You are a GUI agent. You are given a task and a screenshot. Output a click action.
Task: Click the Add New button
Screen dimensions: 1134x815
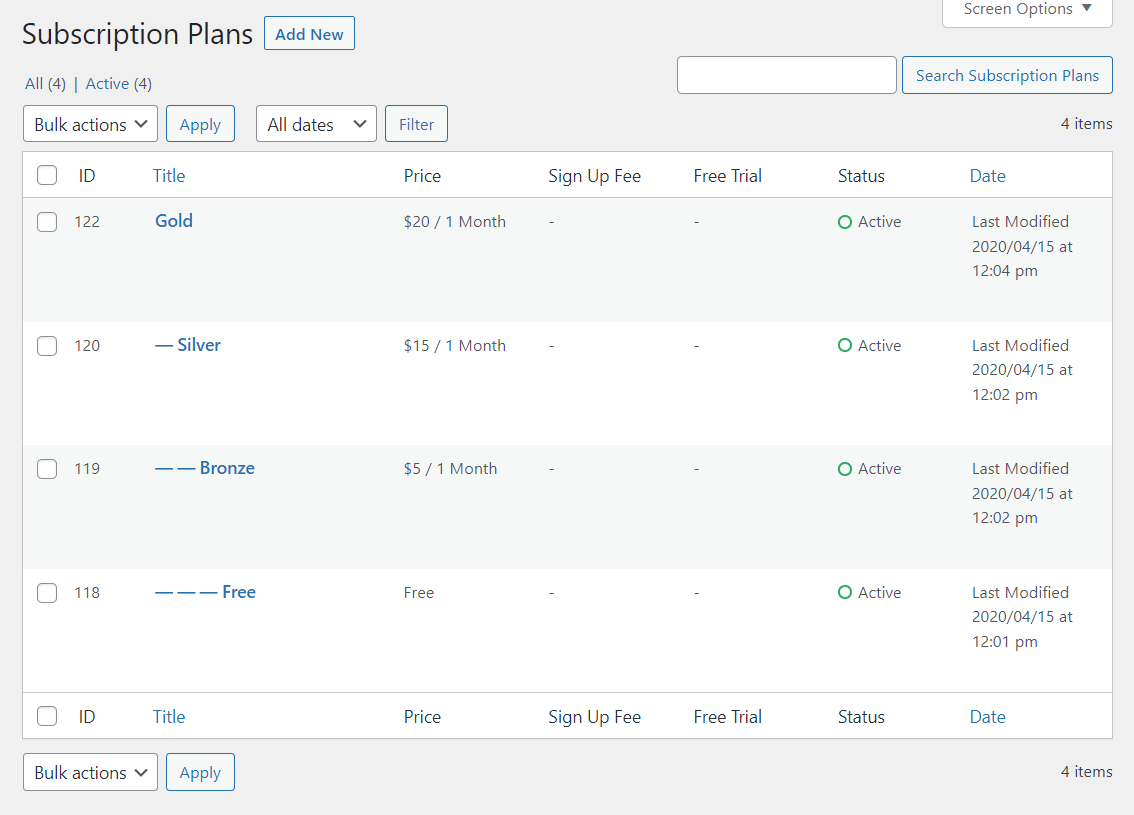click(x=309, y=33)
